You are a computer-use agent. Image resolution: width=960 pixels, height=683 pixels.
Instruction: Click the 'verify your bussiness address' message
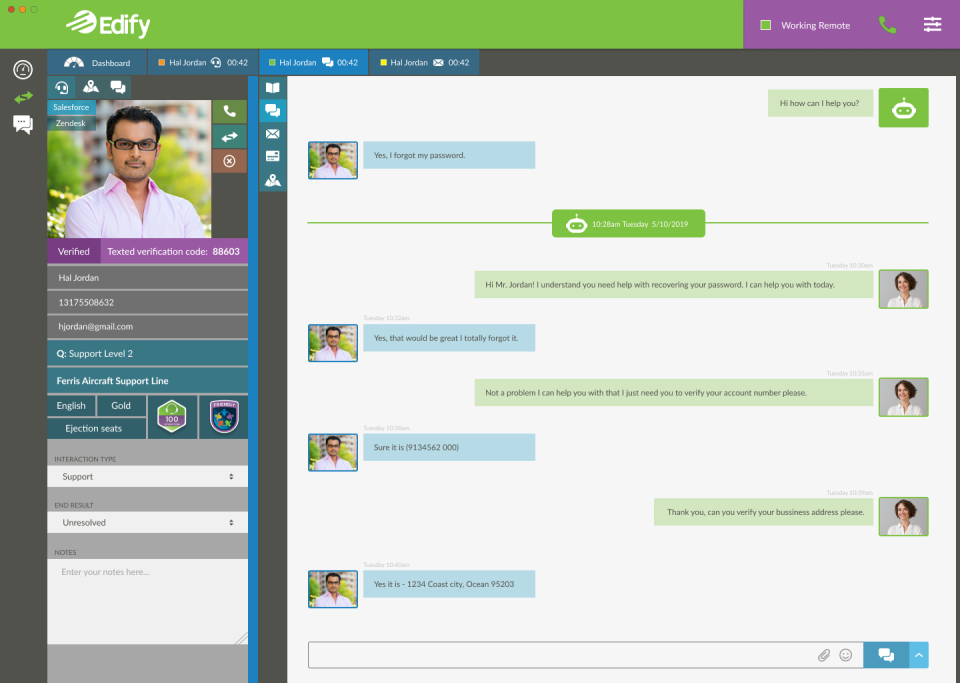pyautogui.click(x=763, y=512)
